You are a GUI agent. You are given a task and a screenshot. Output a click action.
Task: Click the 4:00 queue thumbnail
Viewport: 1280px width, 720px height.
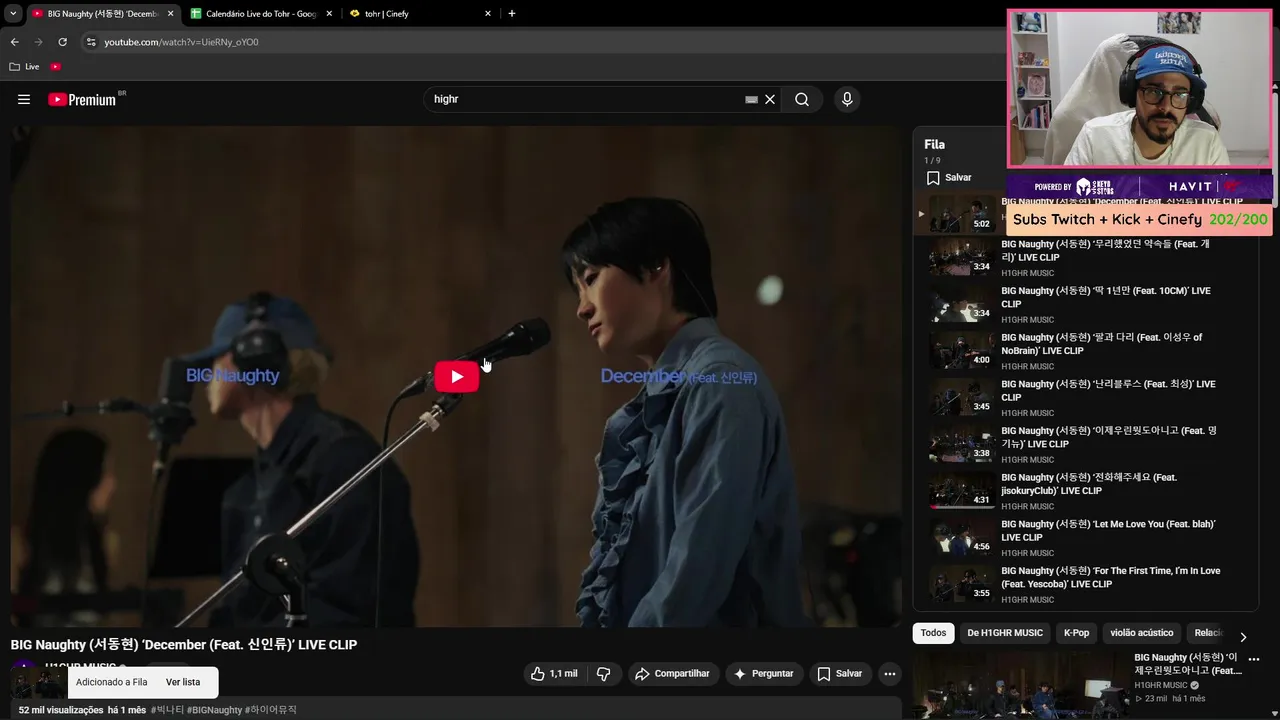click(x=961, y=351)
